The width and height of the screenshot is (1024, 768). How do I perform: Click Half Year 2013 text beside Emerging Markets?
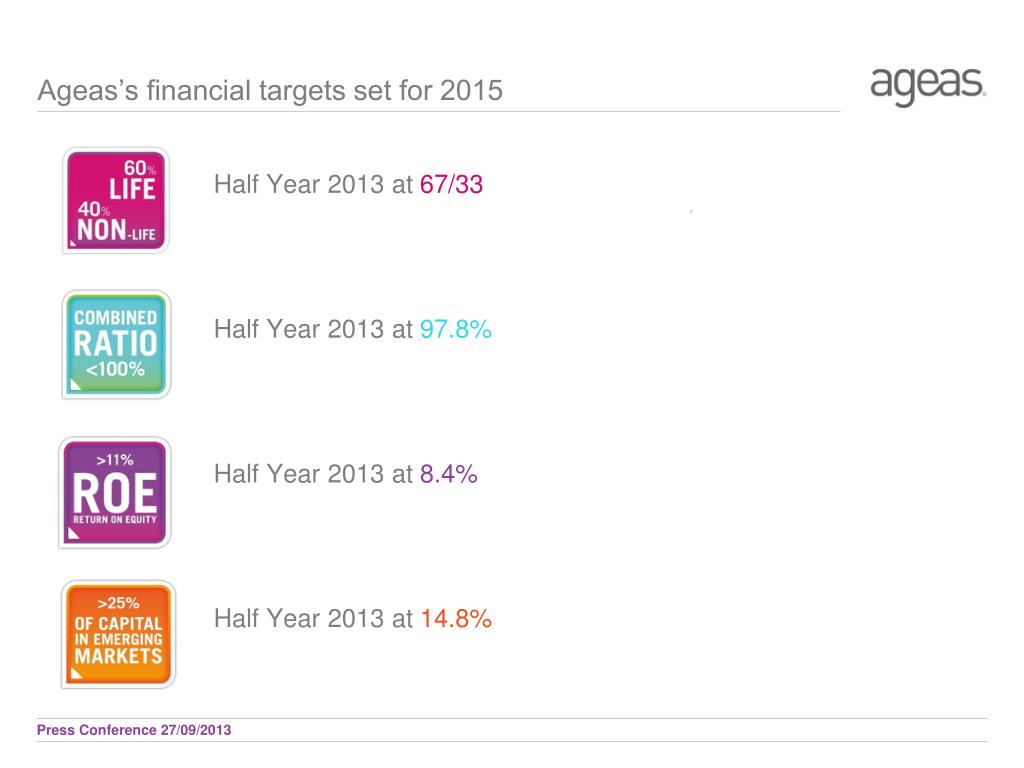click(299, 618)
